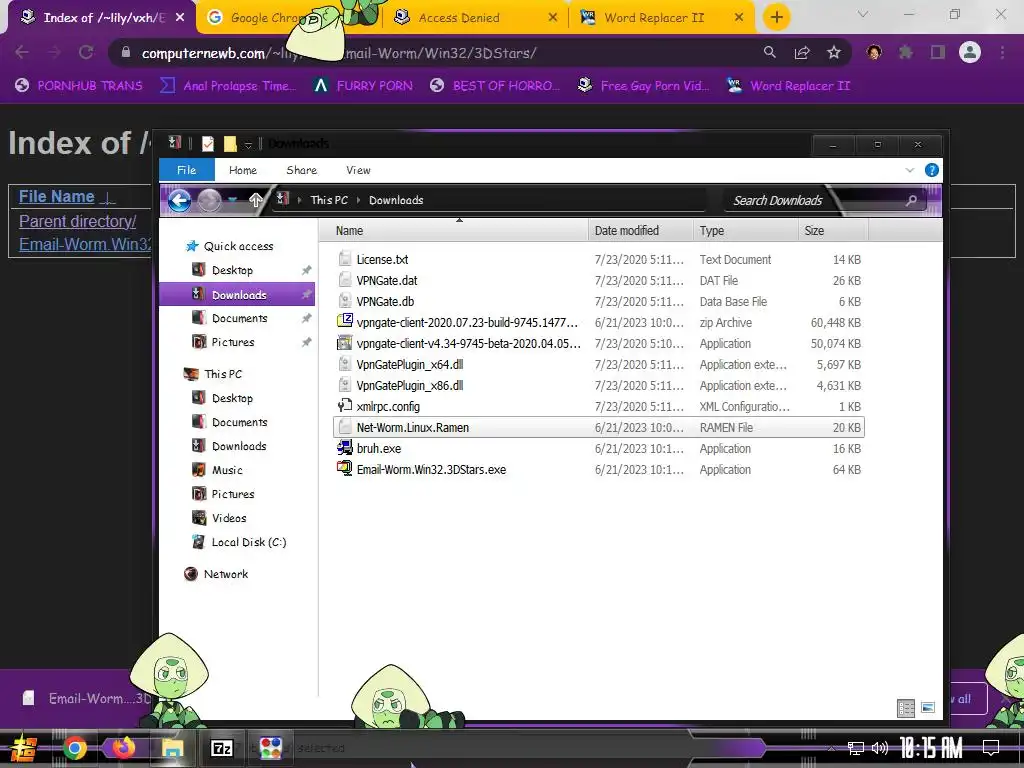1024x768 pixels.
Task: Open Chrome from the taskbar
Action: (x=74, y=748)
